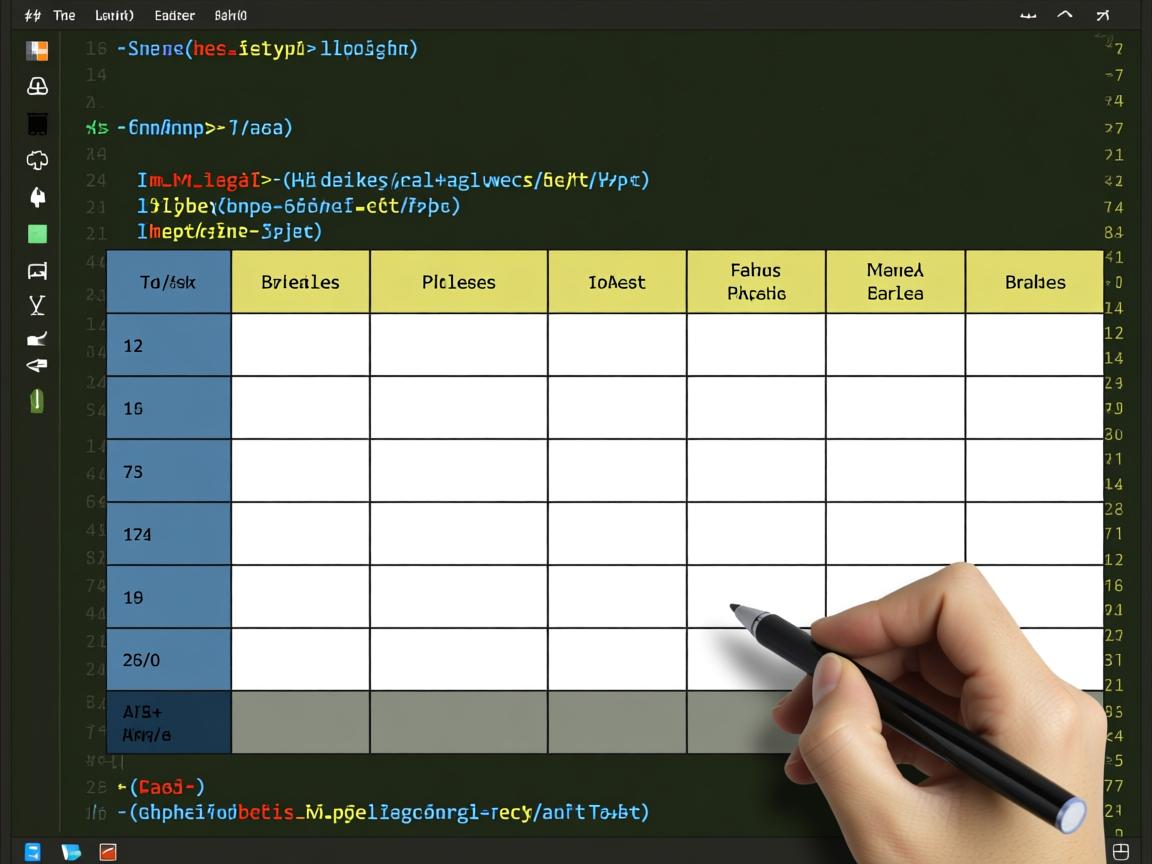Click the 'Brielles' column header

coord(300,282)
